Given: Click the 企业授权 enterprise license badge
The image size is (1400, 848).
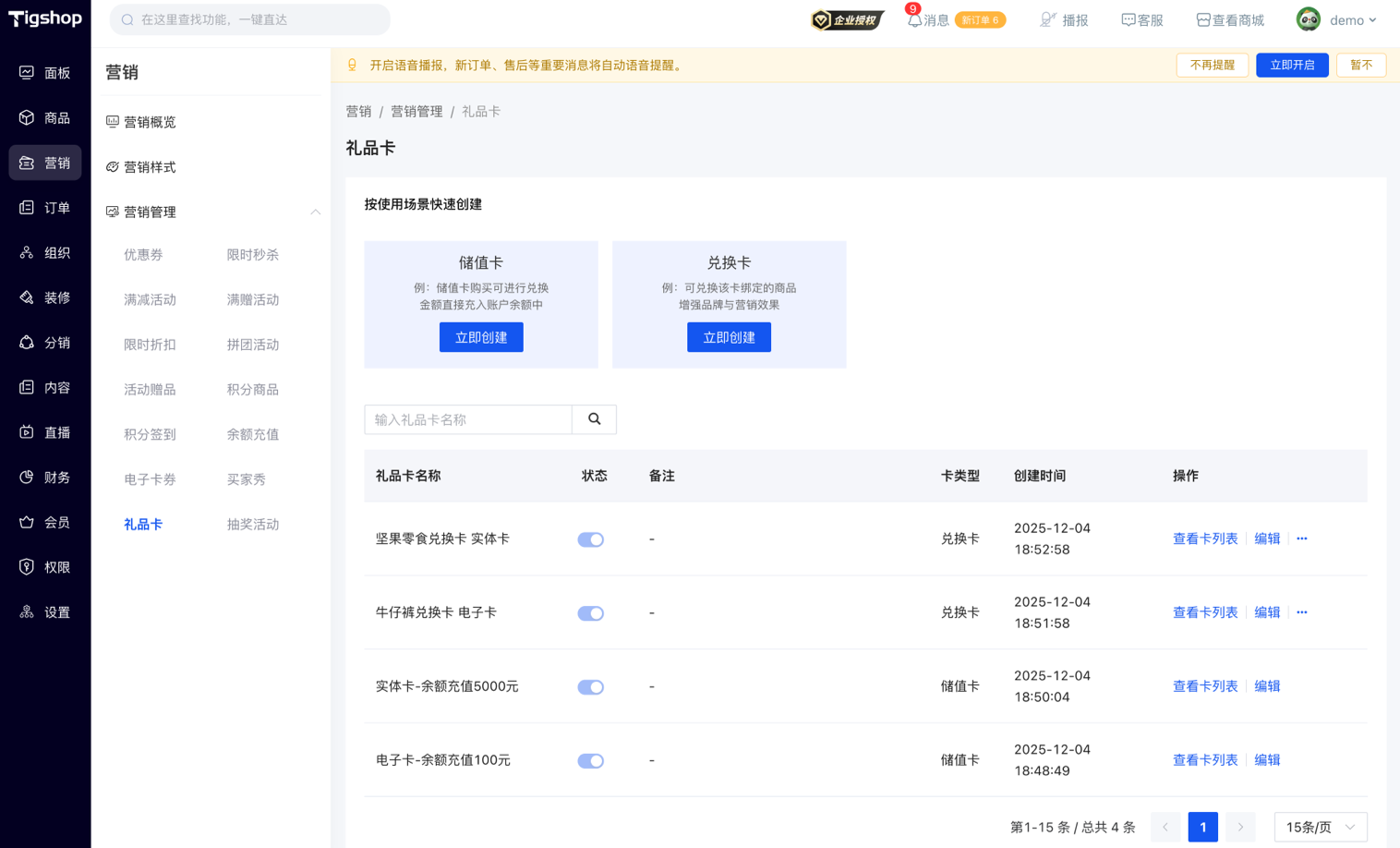Looking at the screenshot, I should 847,19.
